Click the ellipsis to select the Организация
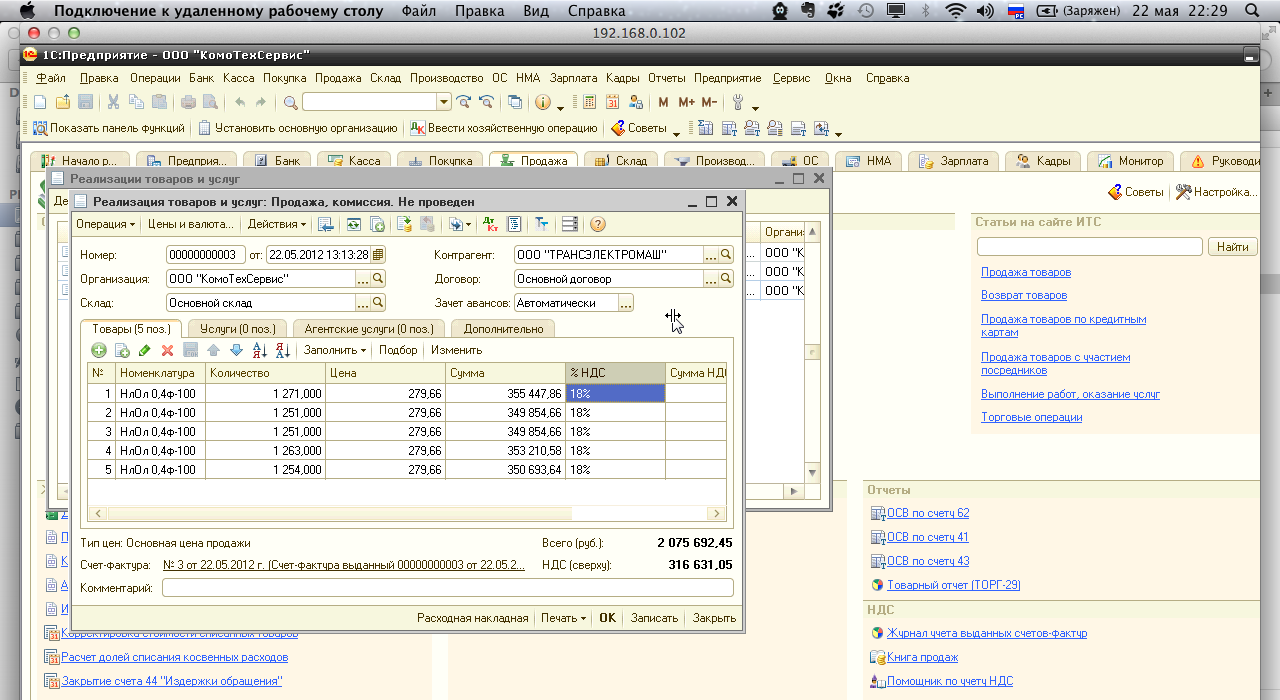 click(x=363, y=279)
